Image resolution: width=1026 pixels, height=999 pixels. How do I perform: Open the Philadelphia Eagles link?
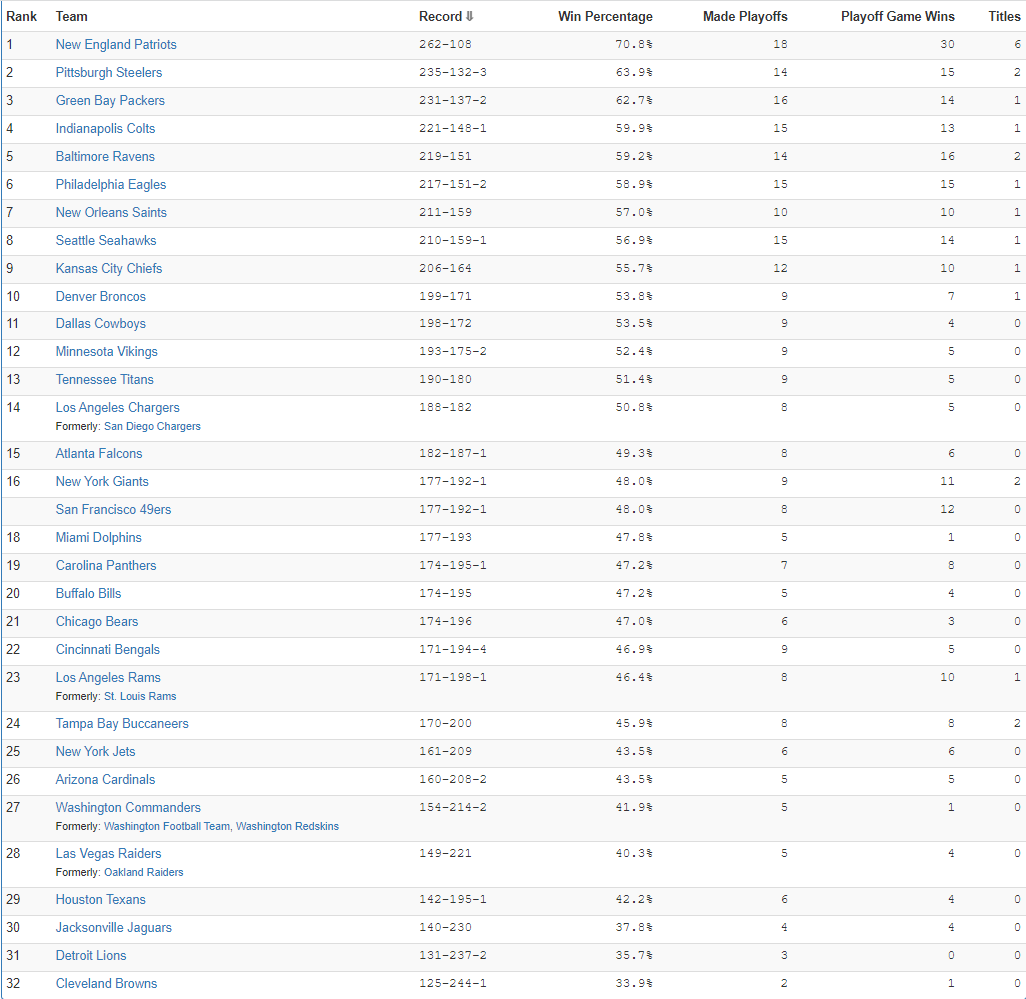click(111, 184)
